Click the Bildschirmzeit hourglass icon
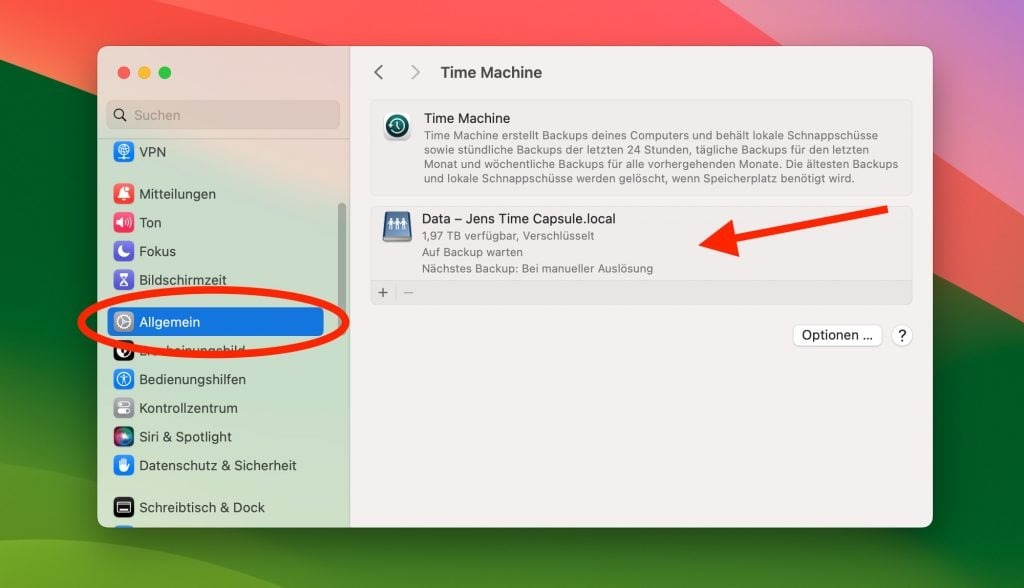This screenshot has width=1024, height=588. [x=123, y=280]
